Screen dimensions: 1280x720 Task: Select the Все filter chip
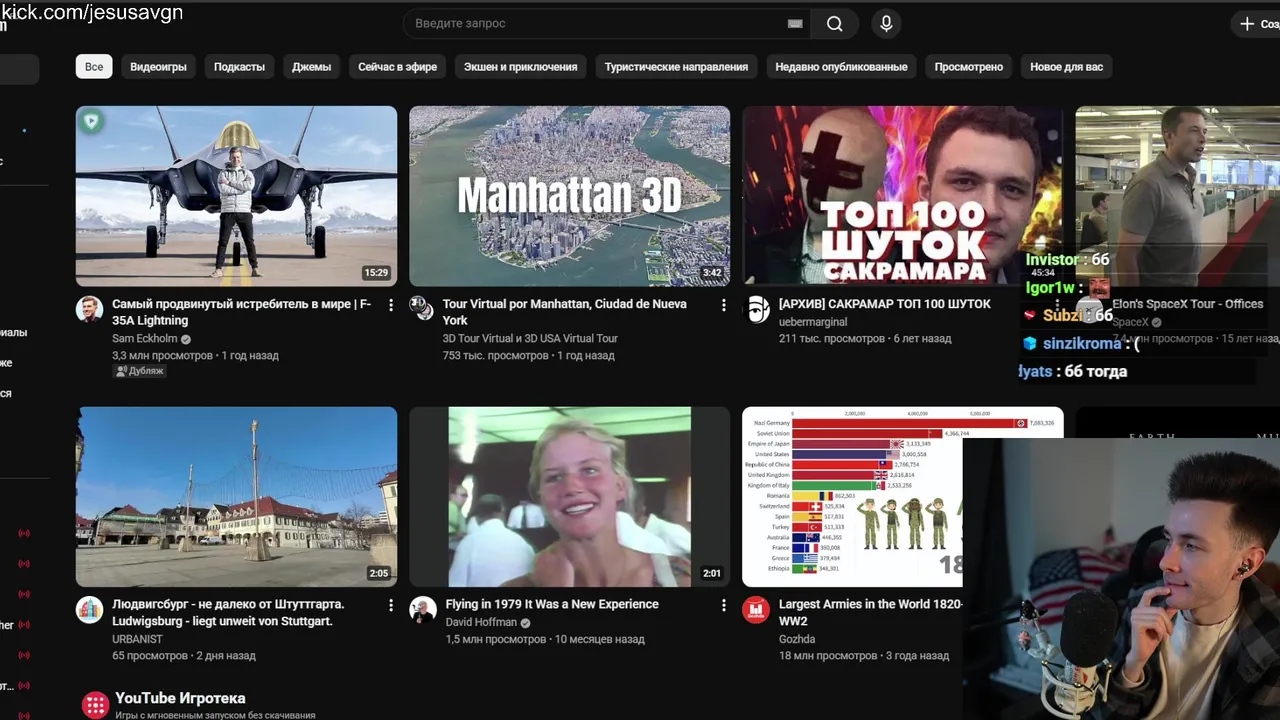tap(94, 67)
